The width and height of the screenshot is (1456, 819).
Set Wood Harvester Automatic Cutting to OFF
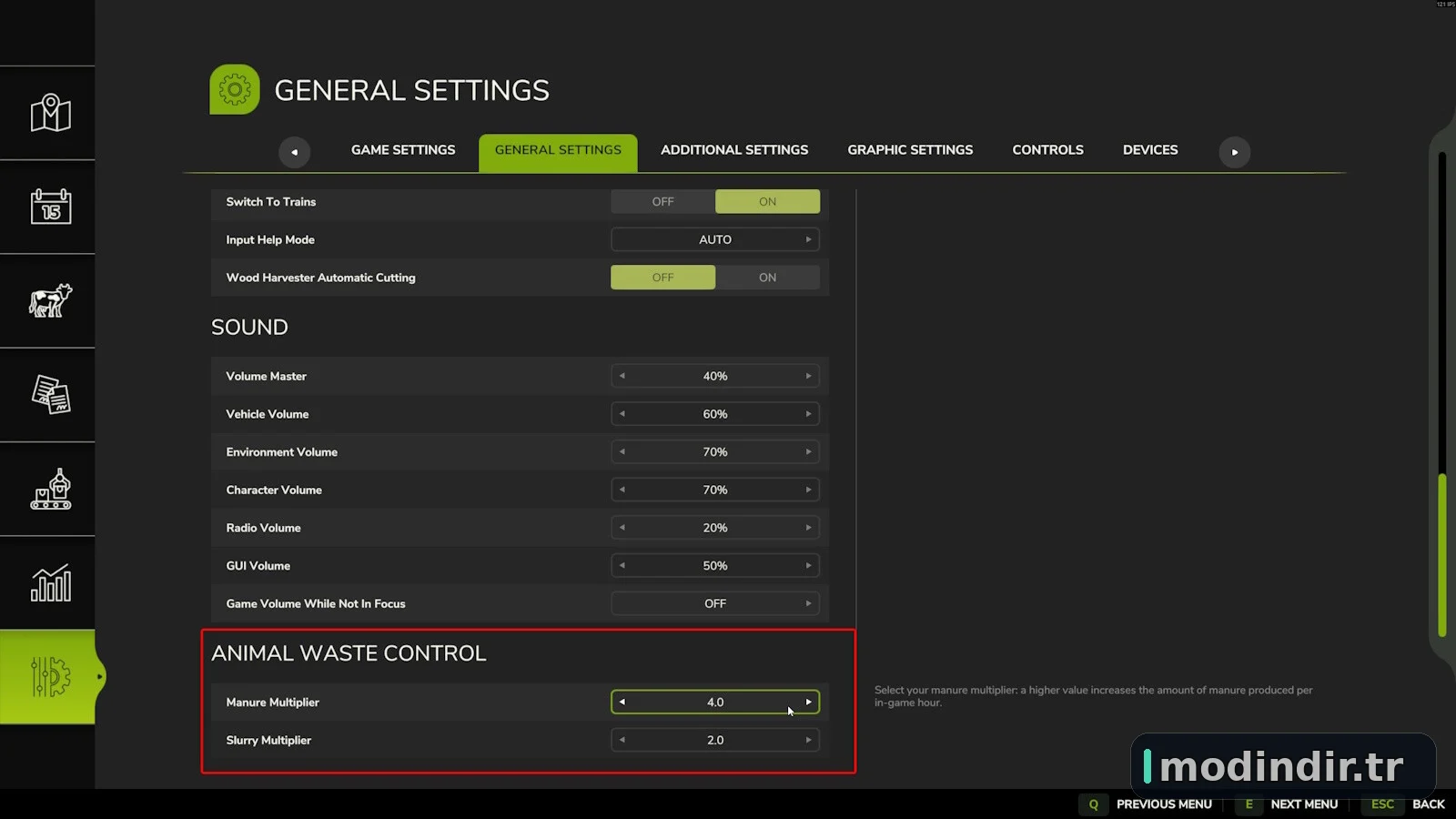click(x=662, y=278)
